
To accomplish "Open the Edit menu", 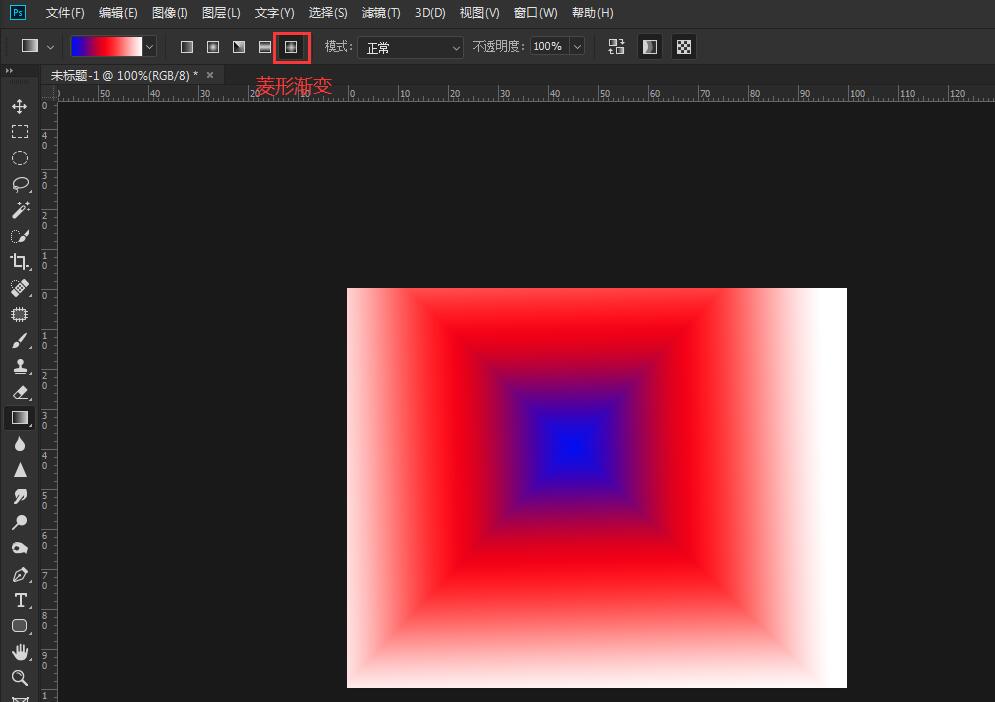I will coord(118,13).
